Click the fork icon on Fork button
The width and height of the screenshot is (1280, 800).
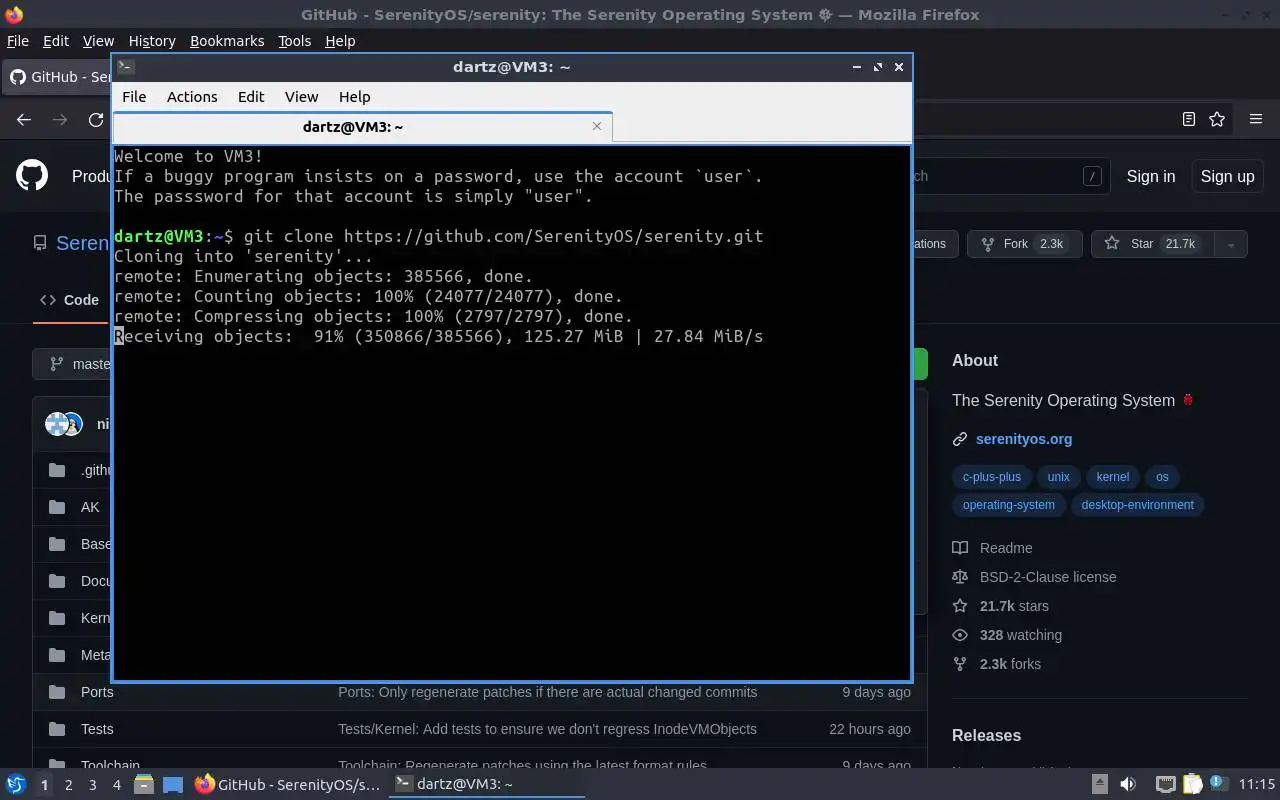pos(989,244)
